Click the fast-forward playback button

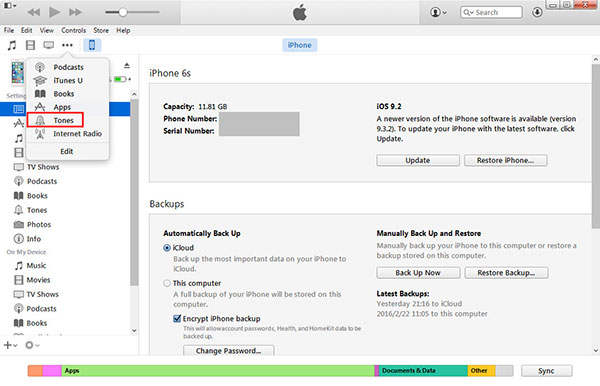pos(75,12)
